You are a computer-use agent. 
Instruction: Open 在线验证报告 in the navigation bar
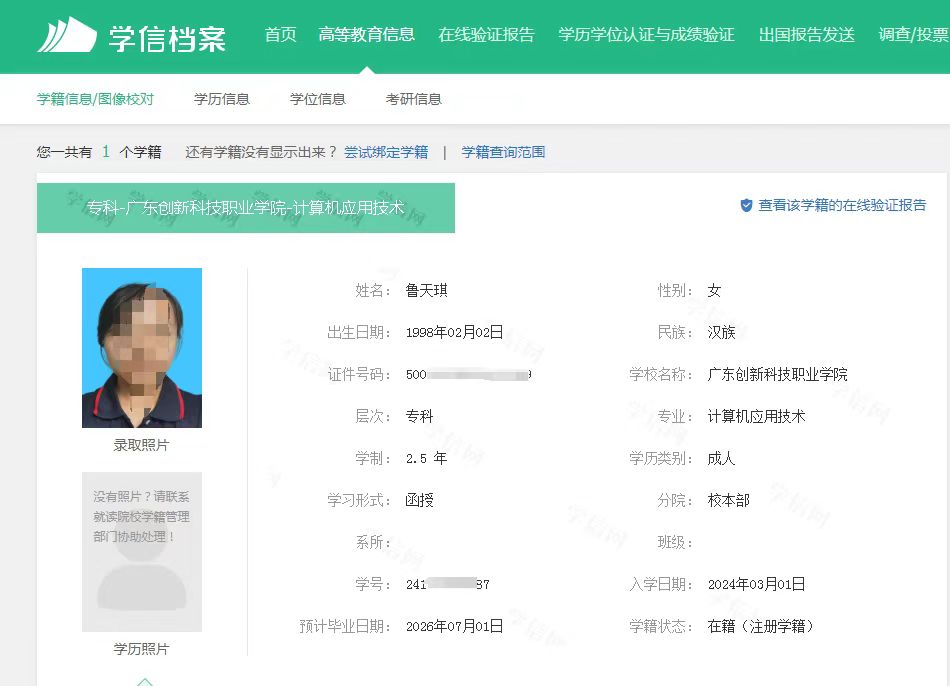[486, 35]
